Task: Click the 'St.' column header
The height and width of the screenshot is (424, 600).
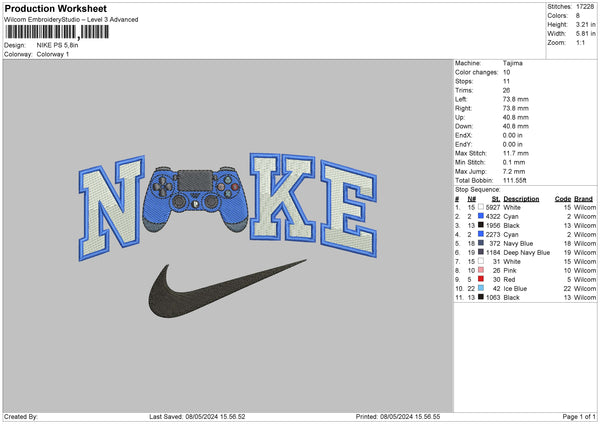Action: (x=496, y=199)
